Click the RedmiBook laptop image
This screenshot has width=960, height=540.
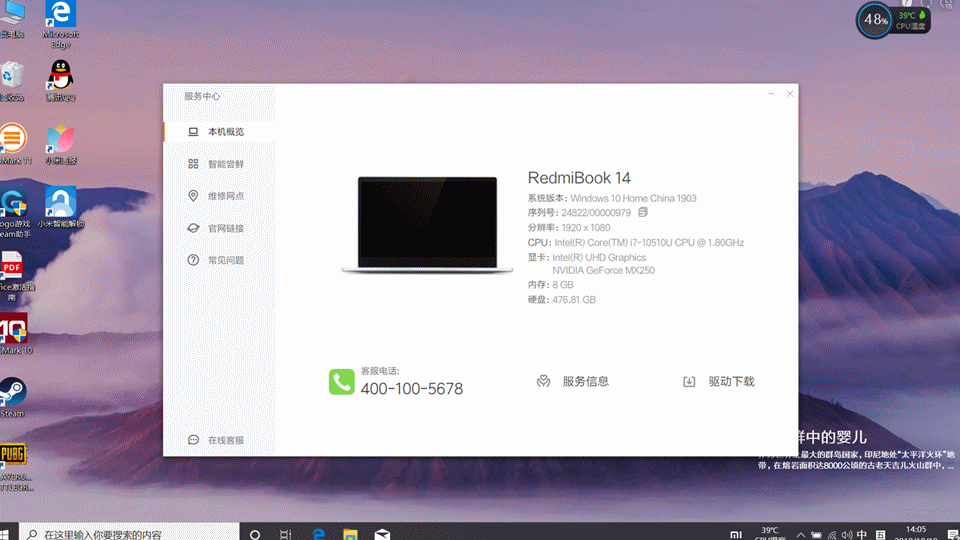(x=427, y=225)
